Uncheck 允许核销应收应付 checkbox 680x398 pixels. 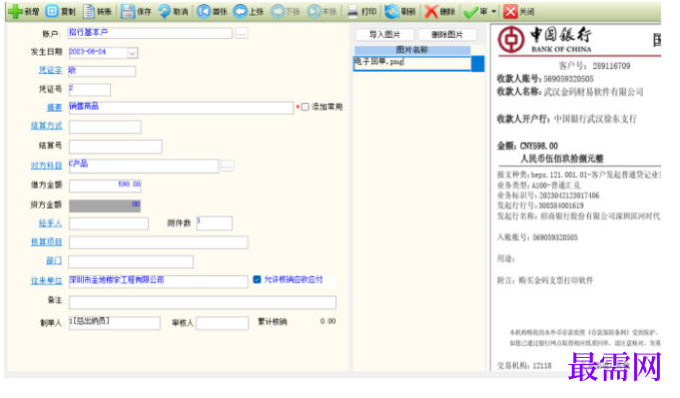pos(257,280)
